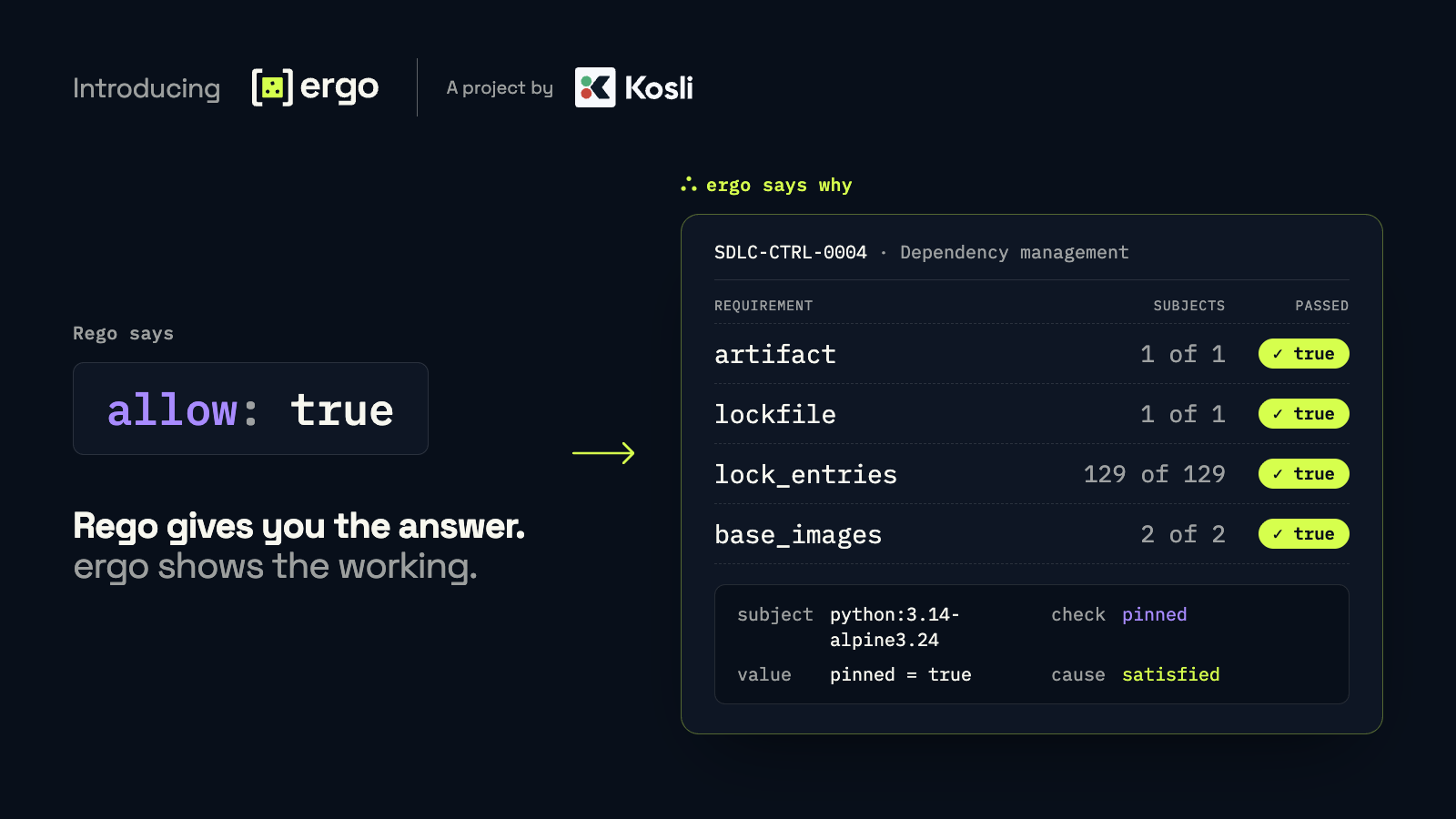Click the PASSED column header
Viewport: 1456px width, 819px height.
tap(1321, 306)
